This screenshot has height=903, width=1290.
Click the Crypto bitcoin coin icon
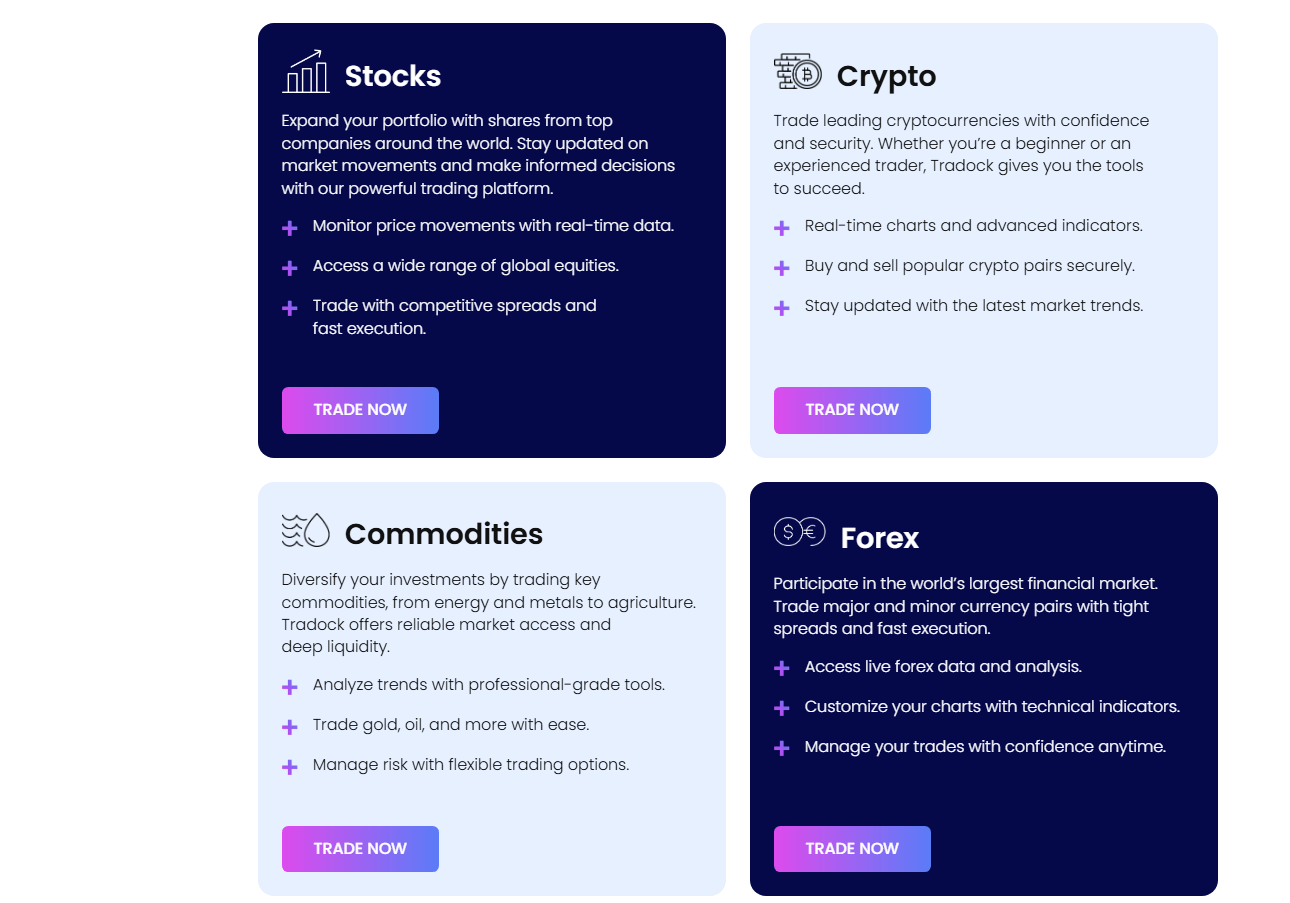[x=798, y=72]
